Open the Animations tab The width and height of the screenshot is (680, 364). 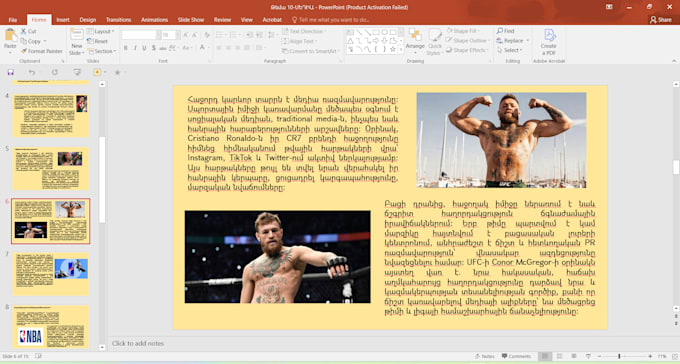coord(154,20)
